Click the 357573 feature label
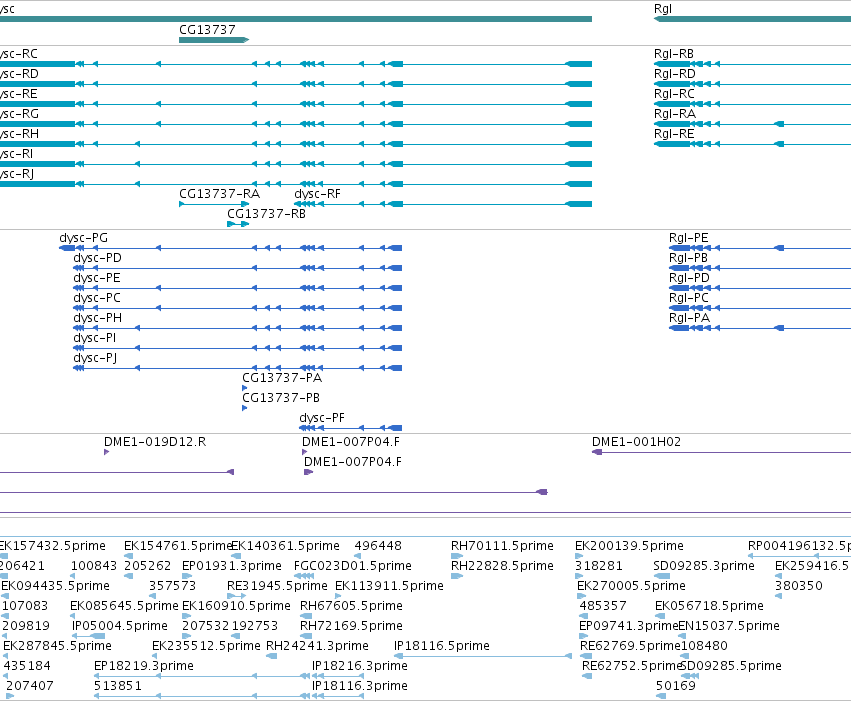851x701 pixels. pyautogui.click(x=172, y=586)
